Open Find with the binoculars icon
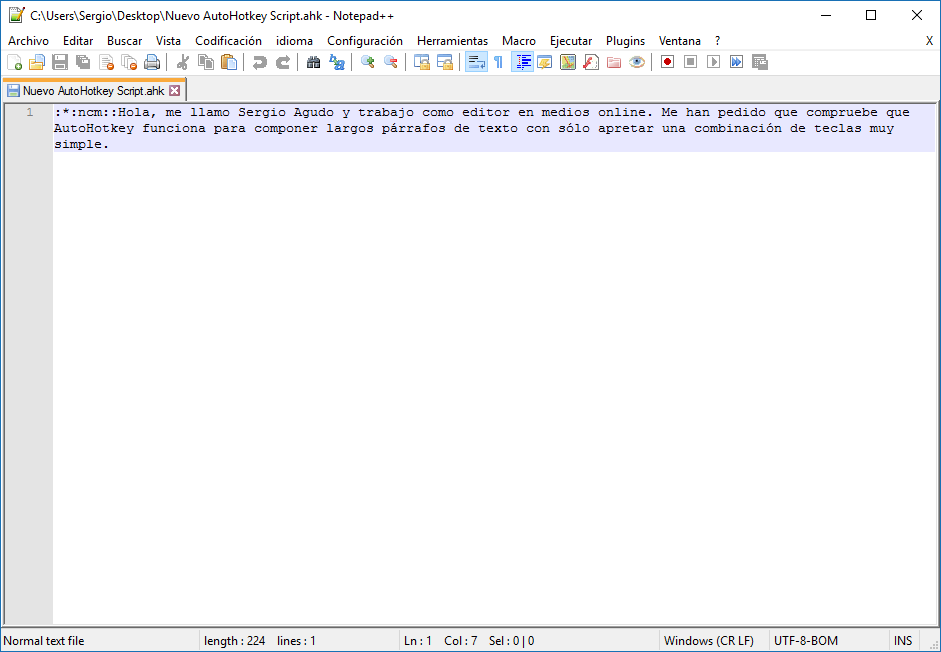Image resolution: width=941 pixels, height=652 pixels. pyautogui.click(x=314, y=62)
